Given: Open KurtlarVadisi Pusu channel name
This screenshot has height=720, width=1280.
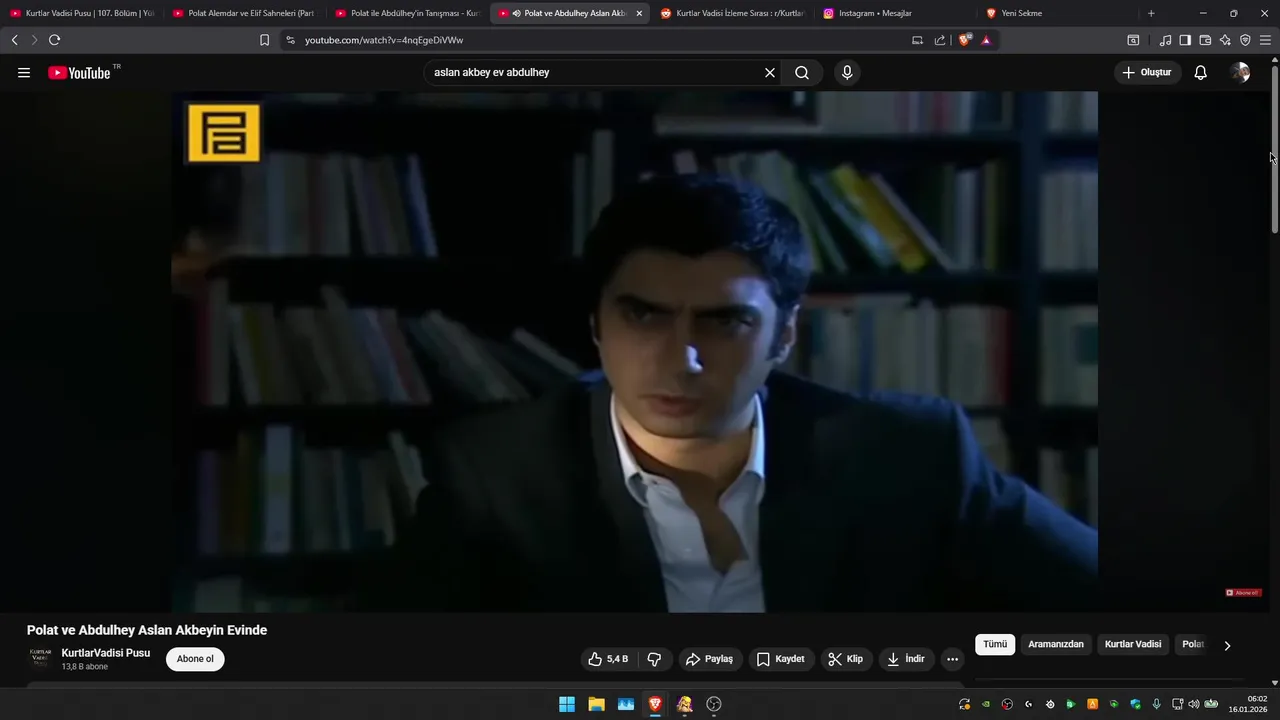Looking at the screenshot, I should 106,653.
